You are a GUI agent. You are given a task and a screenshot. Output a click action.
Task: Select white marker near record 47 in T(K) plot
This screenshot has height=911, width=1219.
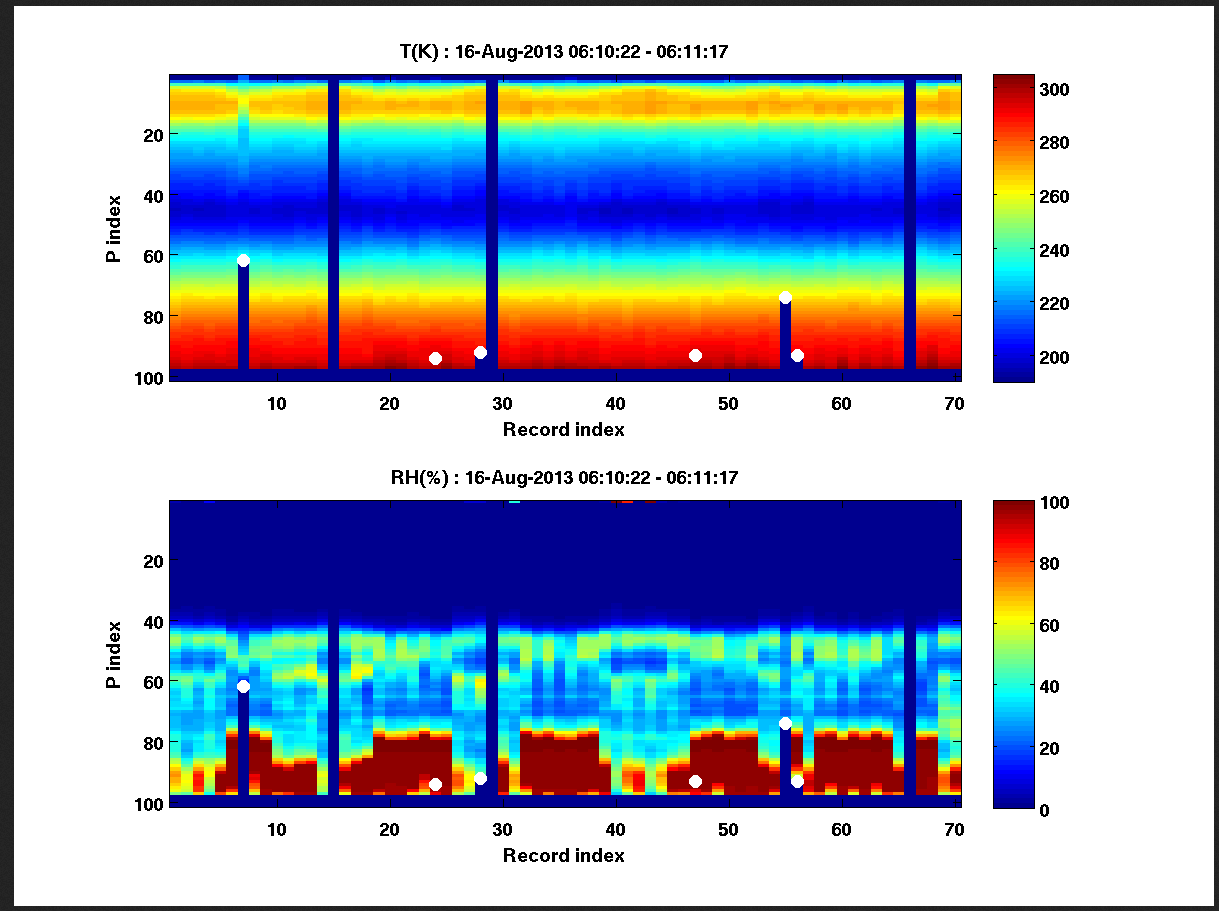tap(695, 356)
